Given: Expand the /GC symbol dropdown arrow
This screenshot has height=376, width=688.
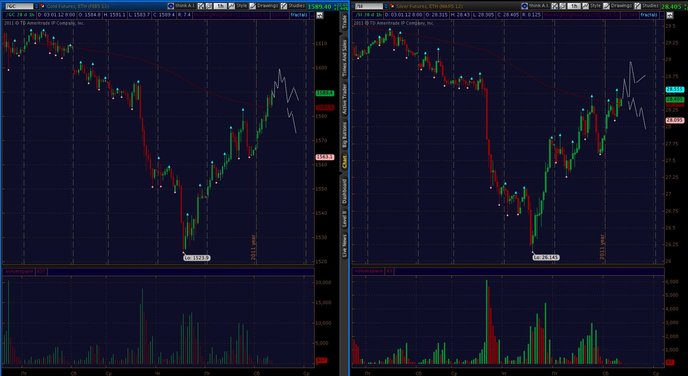Looking at the screenshot, I should pos(36,7).
